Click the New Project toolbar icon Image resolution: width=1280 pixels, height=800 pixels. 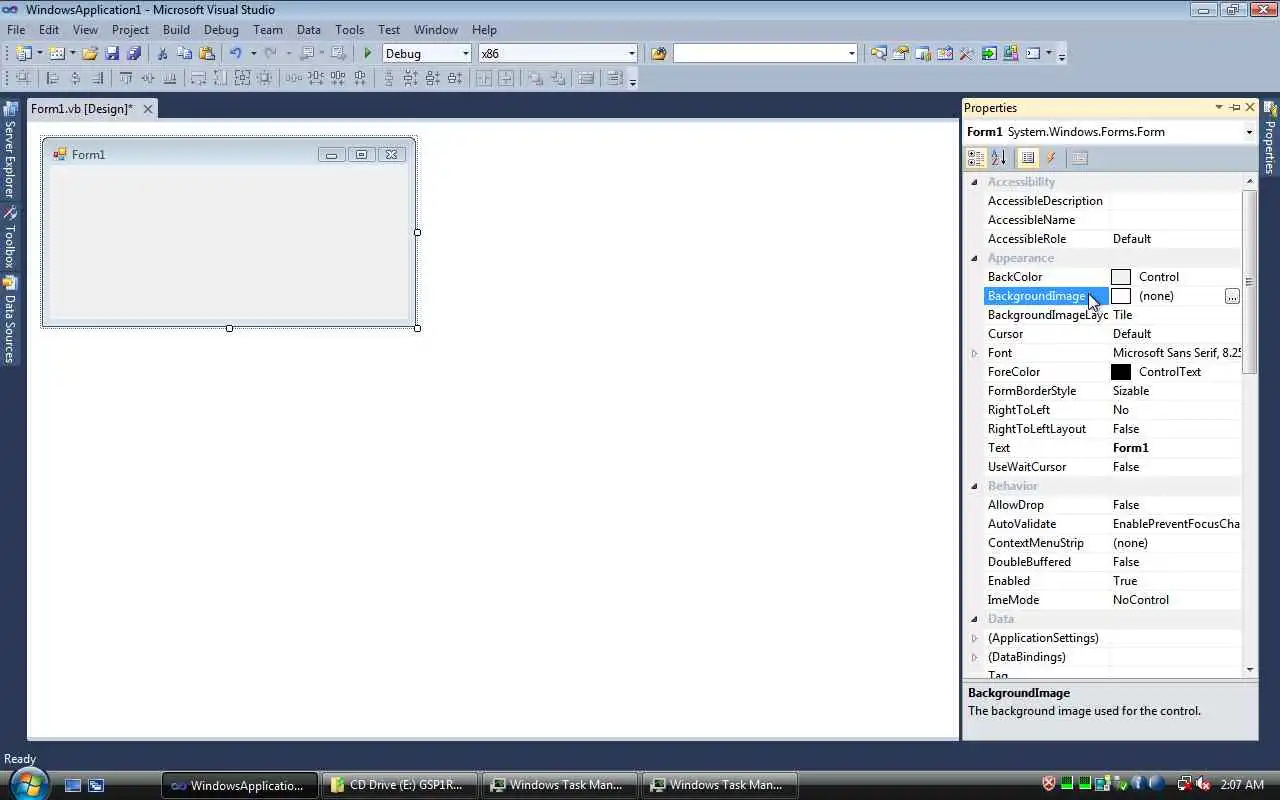point(24,54)
